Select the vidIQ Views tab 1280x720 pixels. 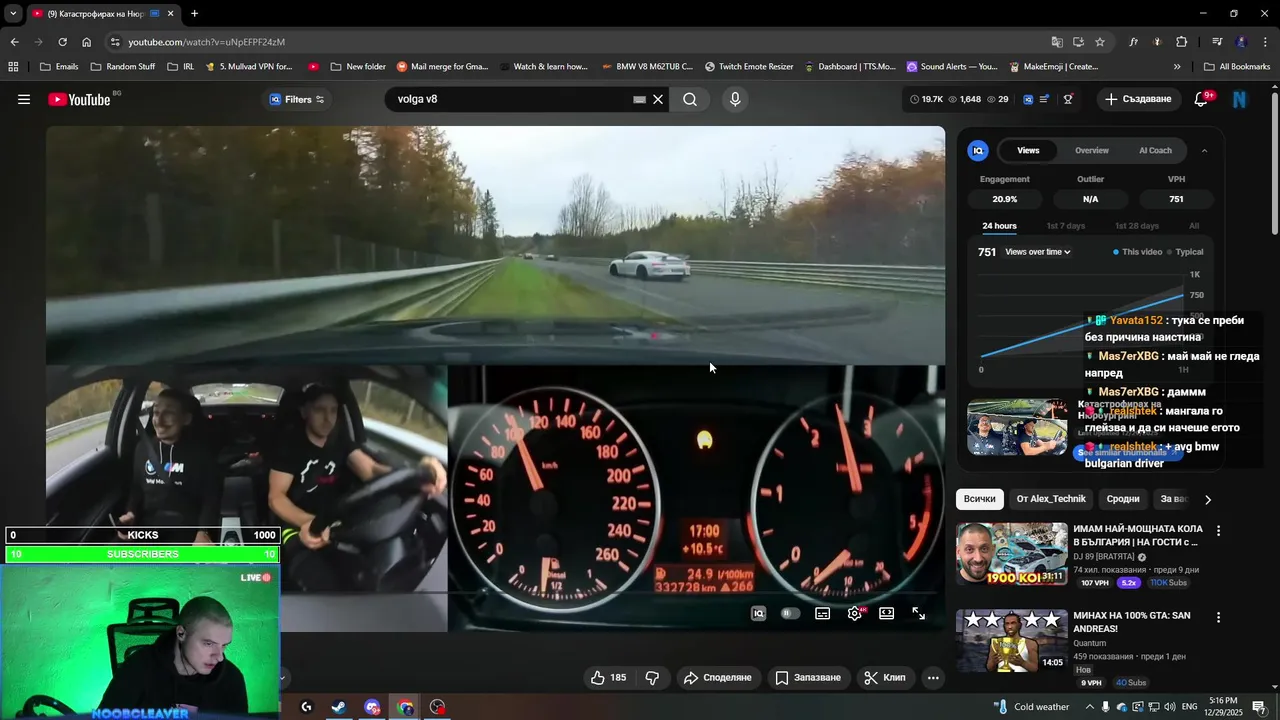(1028, 150)
